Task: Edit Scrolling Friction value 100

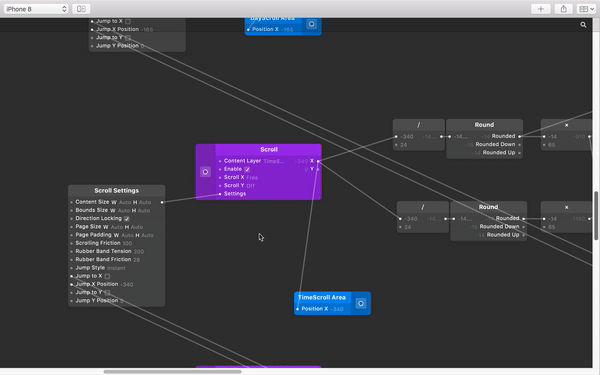Action: pos(127,243)
